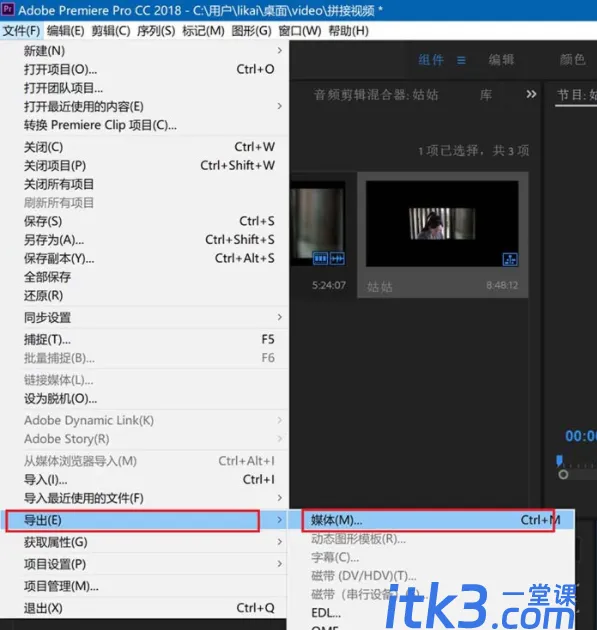
Task: Open the 库 panel tab
Action: pos(486,95)
